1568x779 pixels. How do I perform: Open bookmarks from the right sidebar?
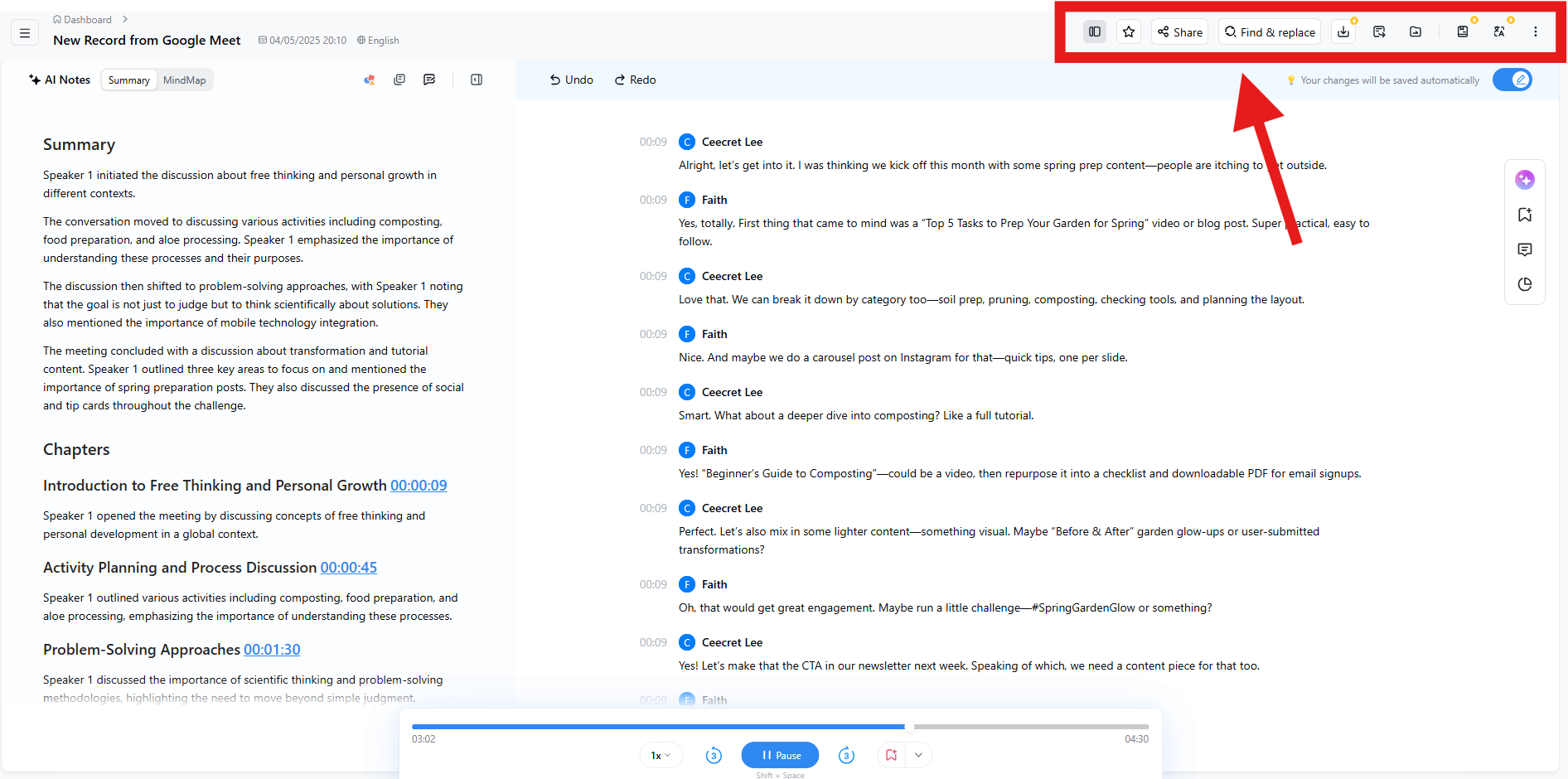click(x=1525, y=214)
